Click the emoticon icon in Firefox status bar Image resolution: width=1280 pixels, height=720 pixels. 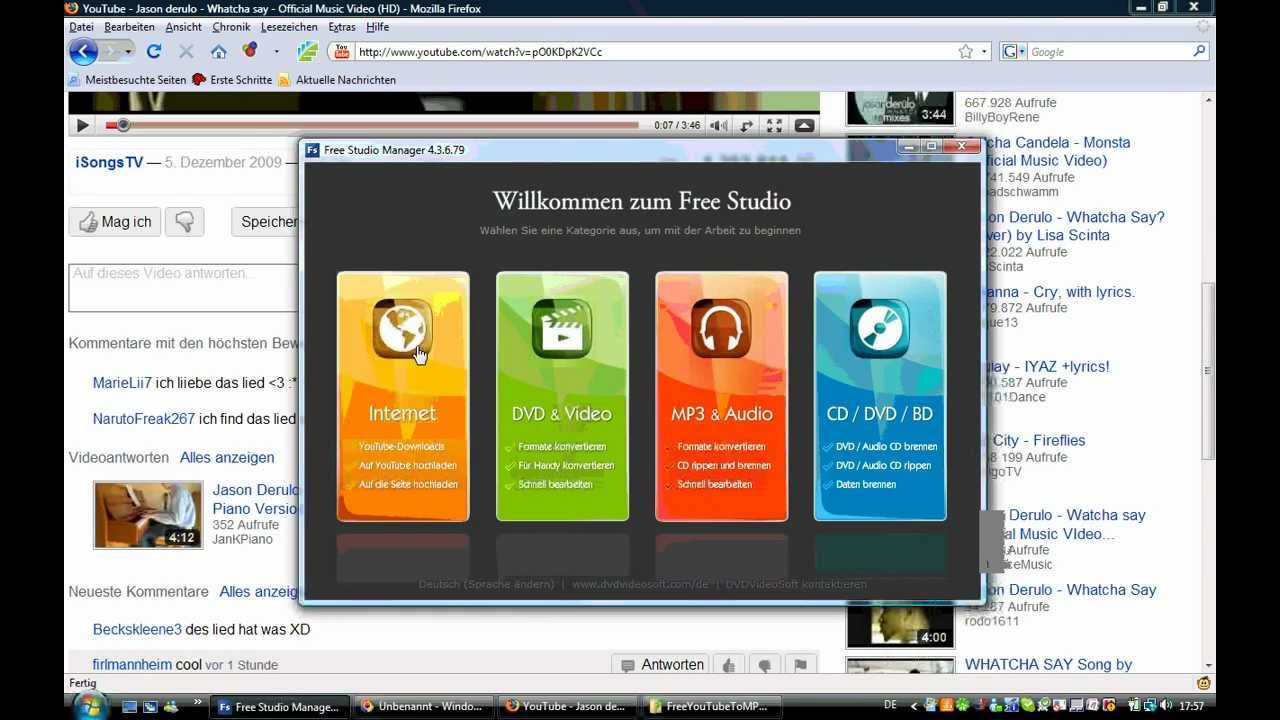1203,683
